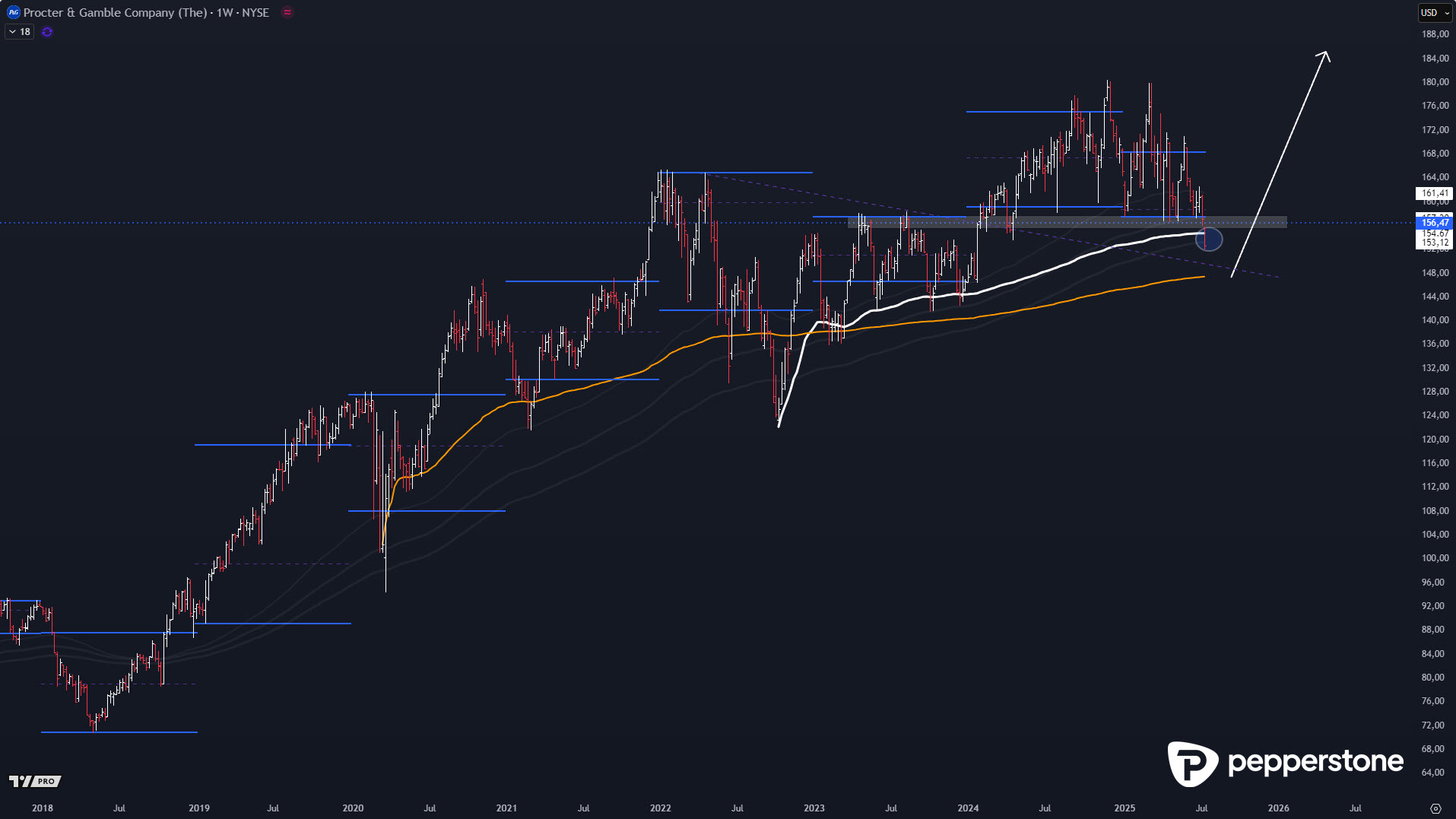Click the 2020 label on time axis
Viewport: 1456px width, 819px height.
point(353,808)
